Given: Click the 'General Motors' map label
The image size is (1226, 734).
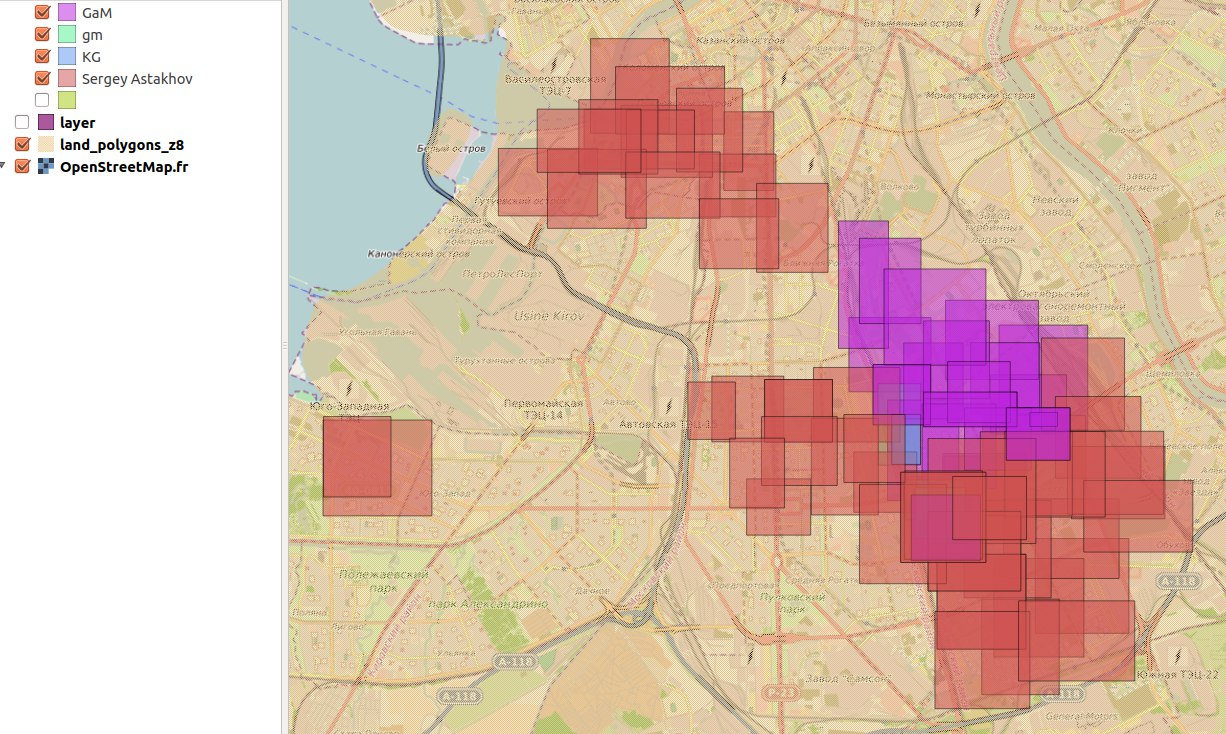Looking at the screenshot, I should [1083, 717].
